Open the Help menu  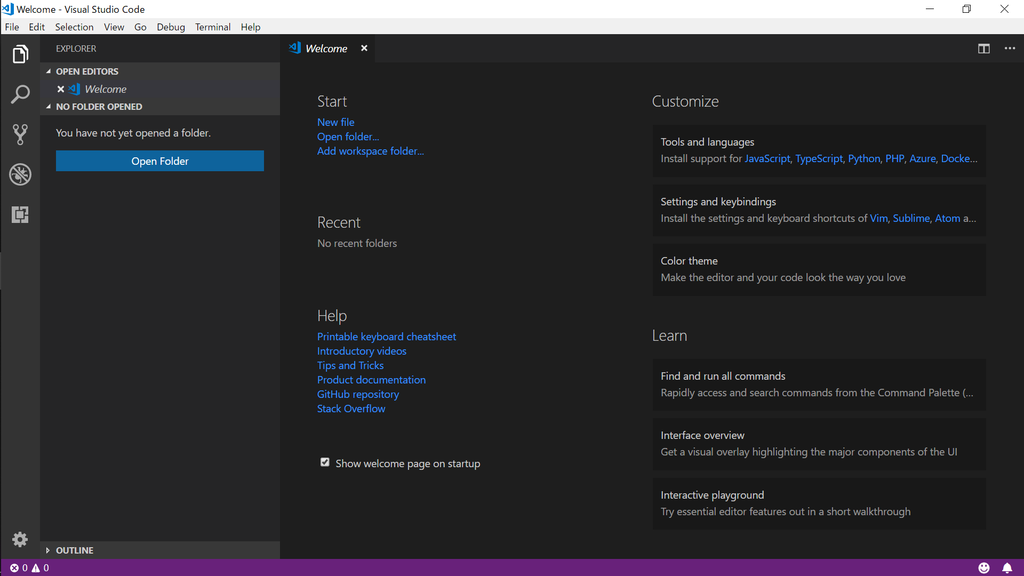click(x=250, y=27)
